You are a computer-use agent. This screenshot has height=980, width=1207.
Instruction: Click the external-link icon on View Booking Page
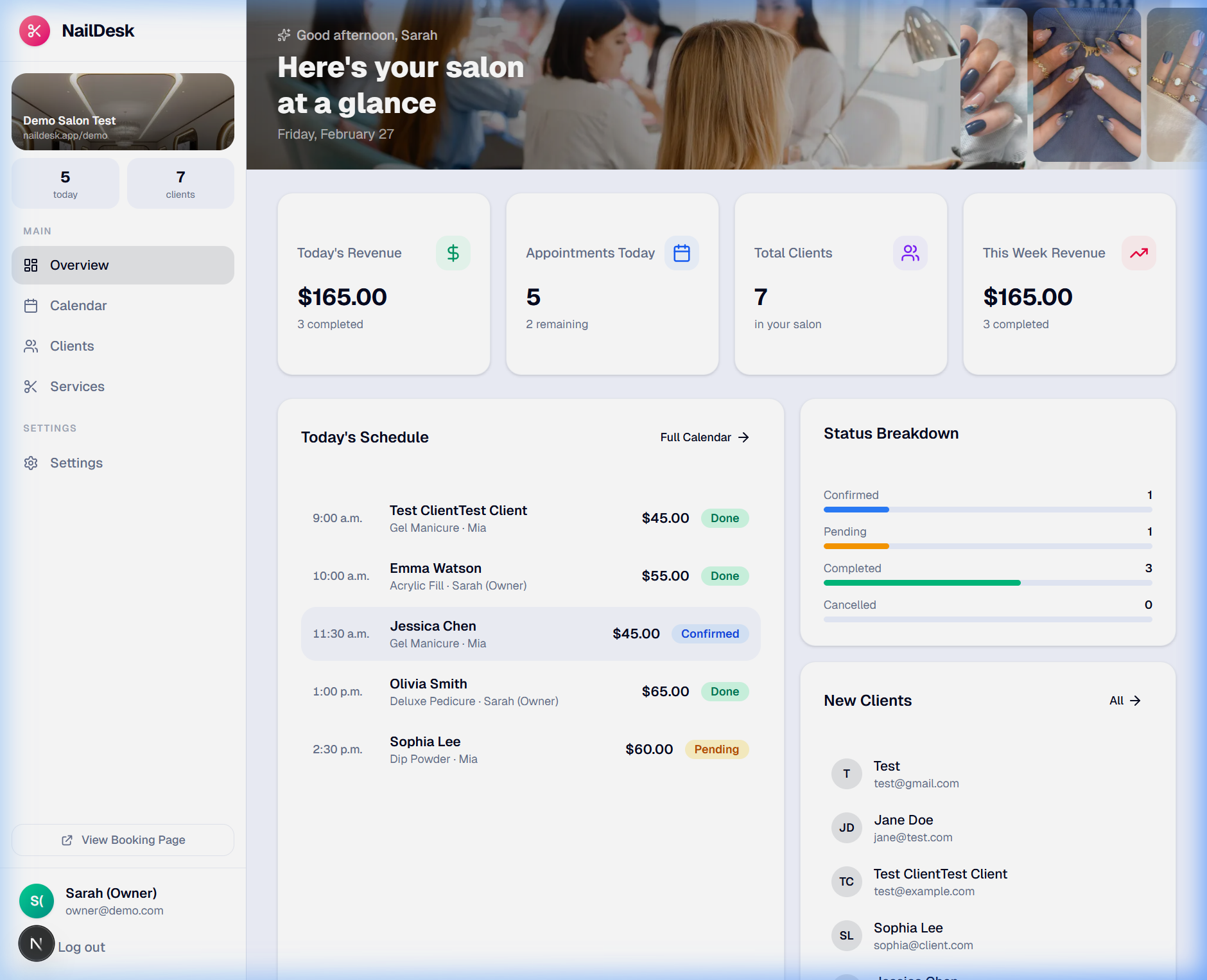67,839
